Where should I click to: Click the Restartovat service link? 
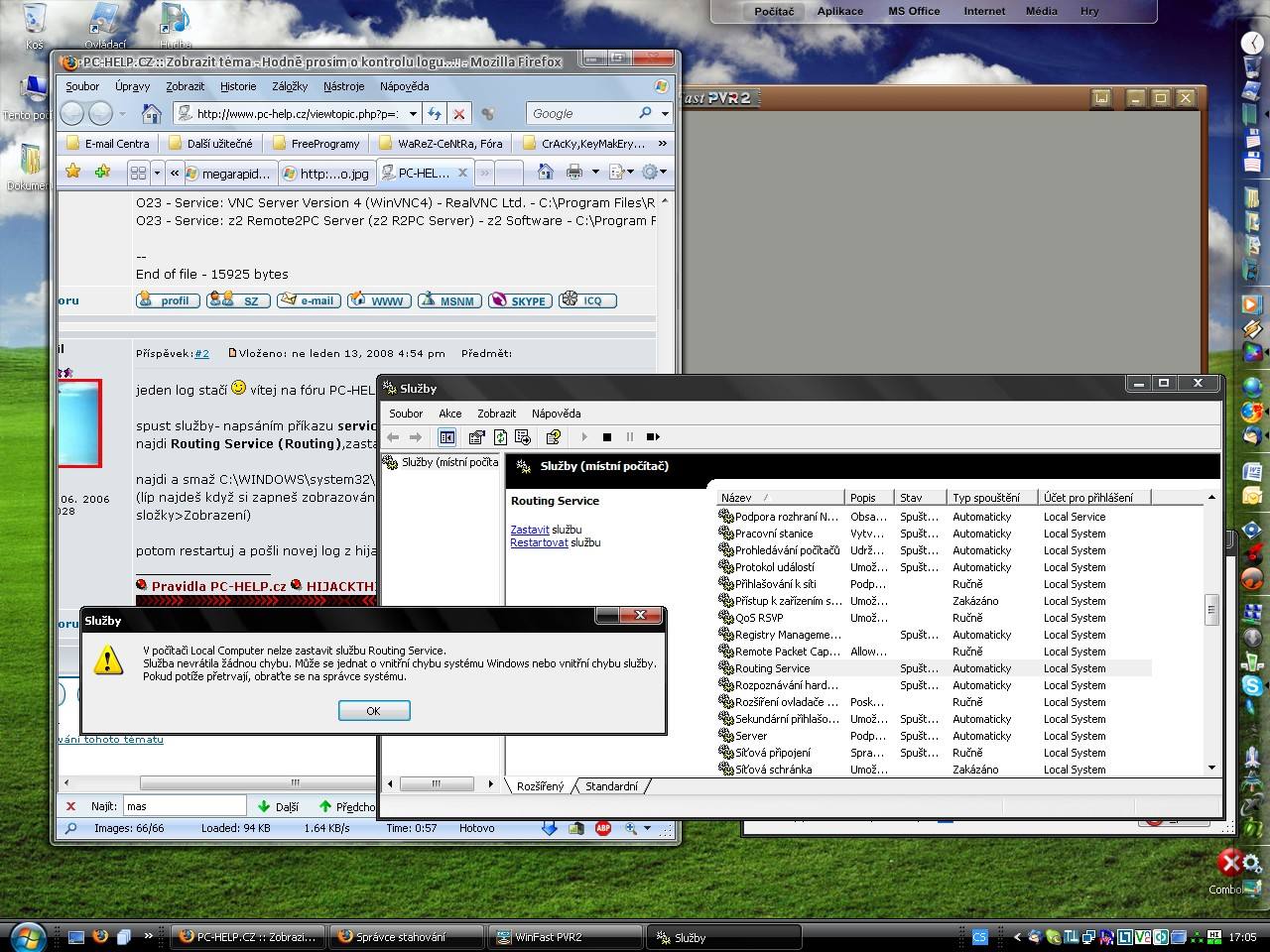(x=539, y=543)
